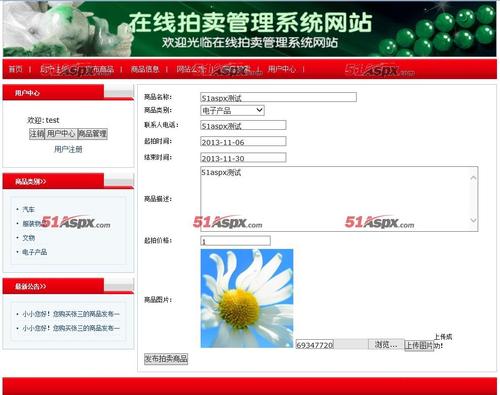500x395 pixels.
Task: Click the site banner title 在线拍卖管理系统网站
Action: 250,22
